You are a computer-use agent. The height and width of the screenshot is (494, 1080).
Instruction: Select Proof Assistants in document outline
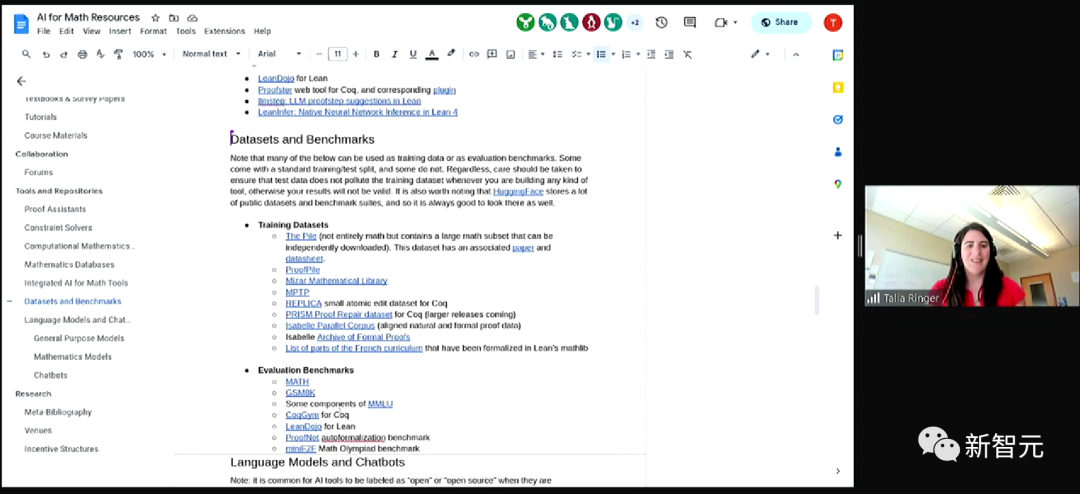55,209
